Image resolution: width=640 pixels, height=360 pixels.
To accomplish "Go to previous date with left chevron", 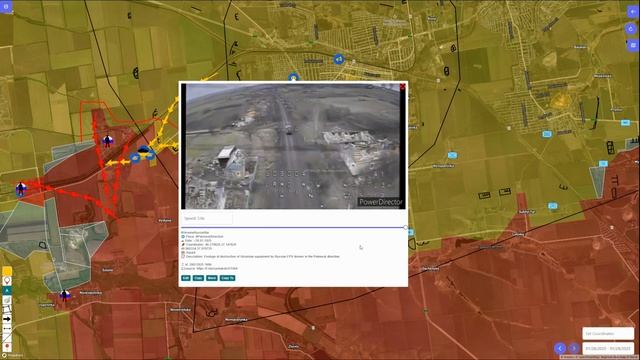I will [x=560, y=348].
